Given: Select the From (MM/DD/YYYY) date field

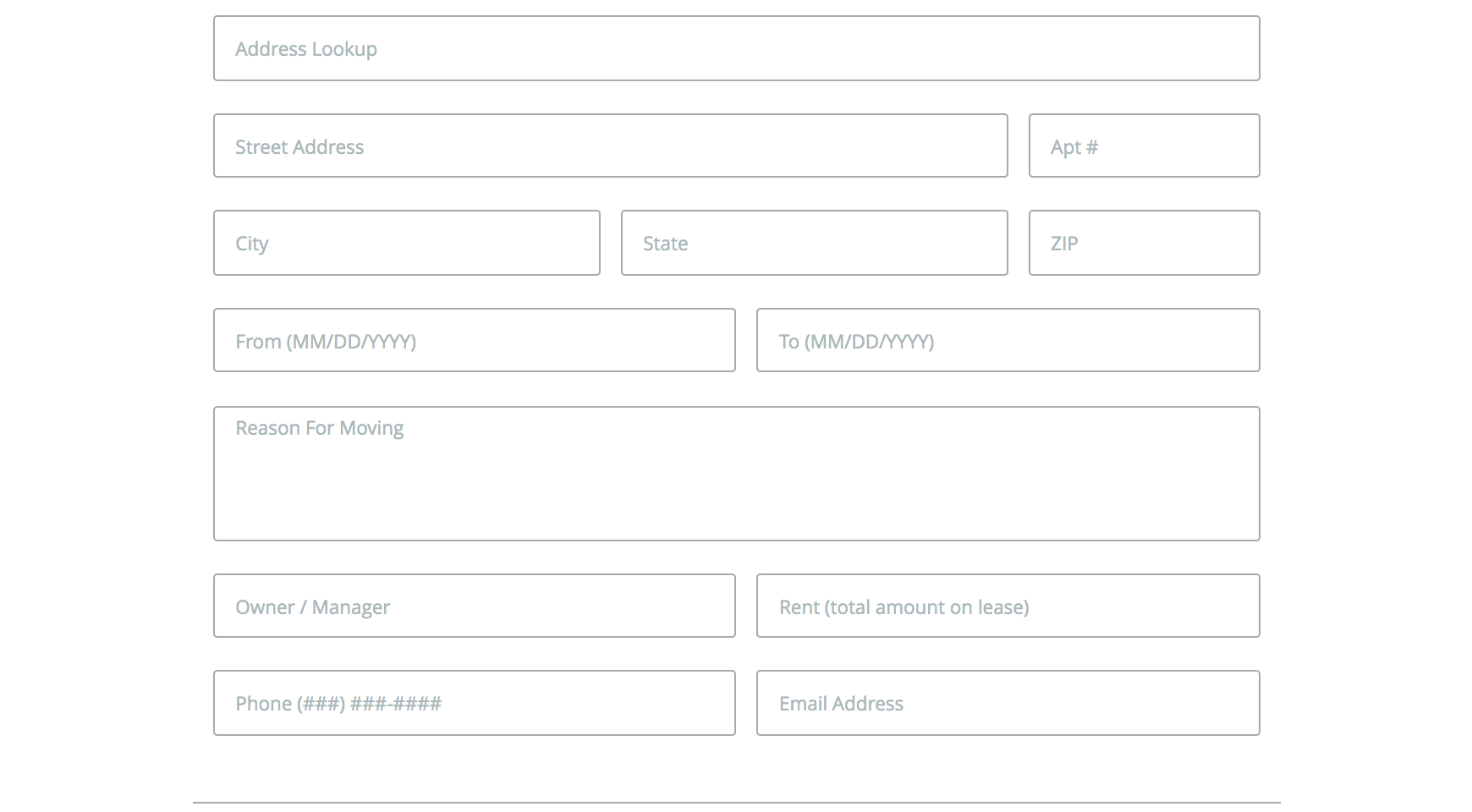Looking at the screenshot, I should coord(474,340).
